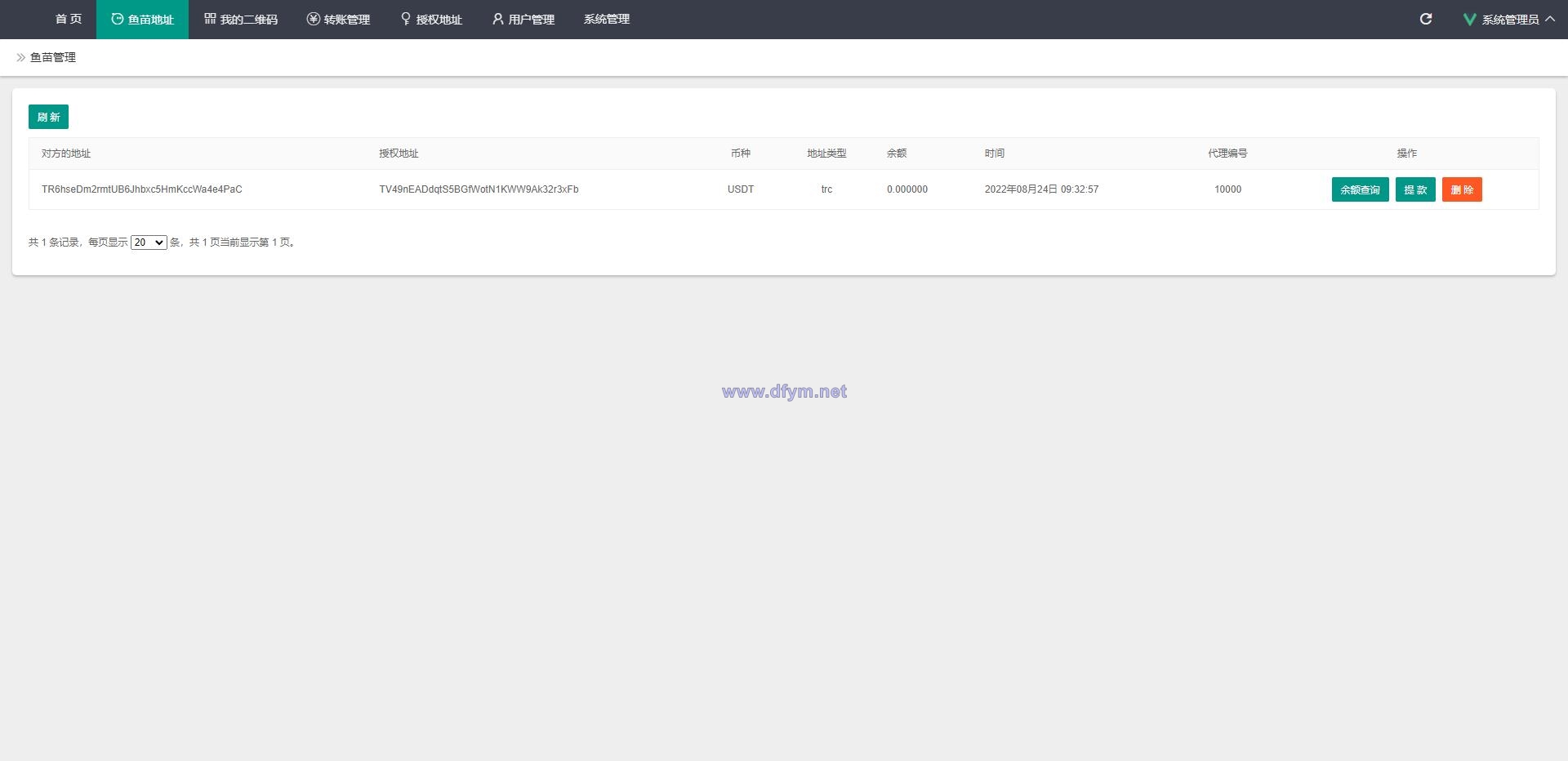This screenshot has height=761, width=1568.
Task: Click 余额查询 button in the row
Action: (1360, 189)
